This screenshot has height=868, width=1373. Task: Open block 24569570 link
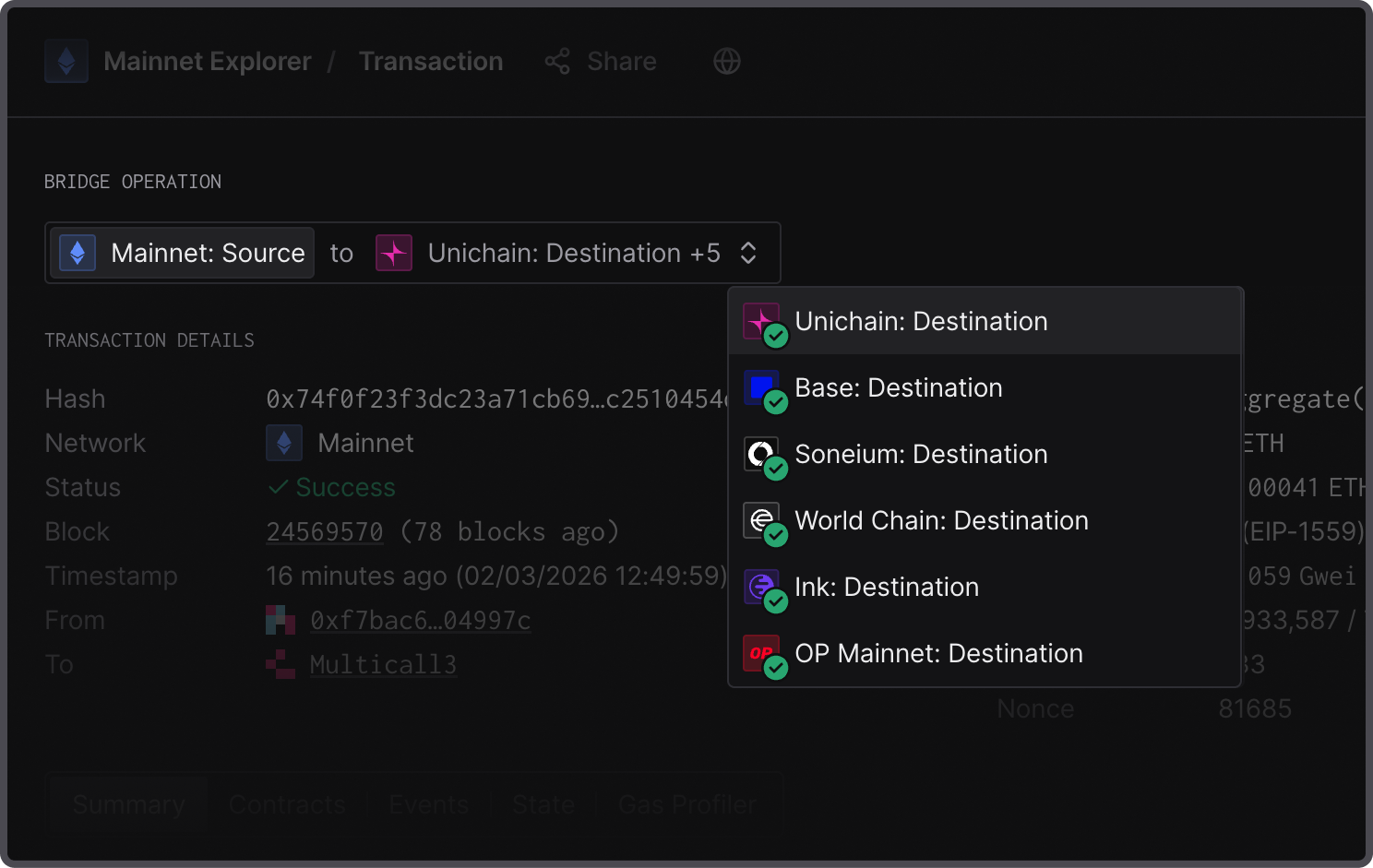325,531
